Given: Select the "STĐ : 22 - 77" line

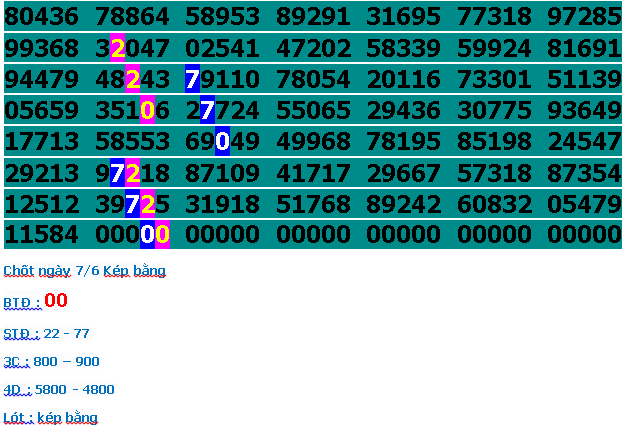Looking at the screenshot, I should point(46,333).
